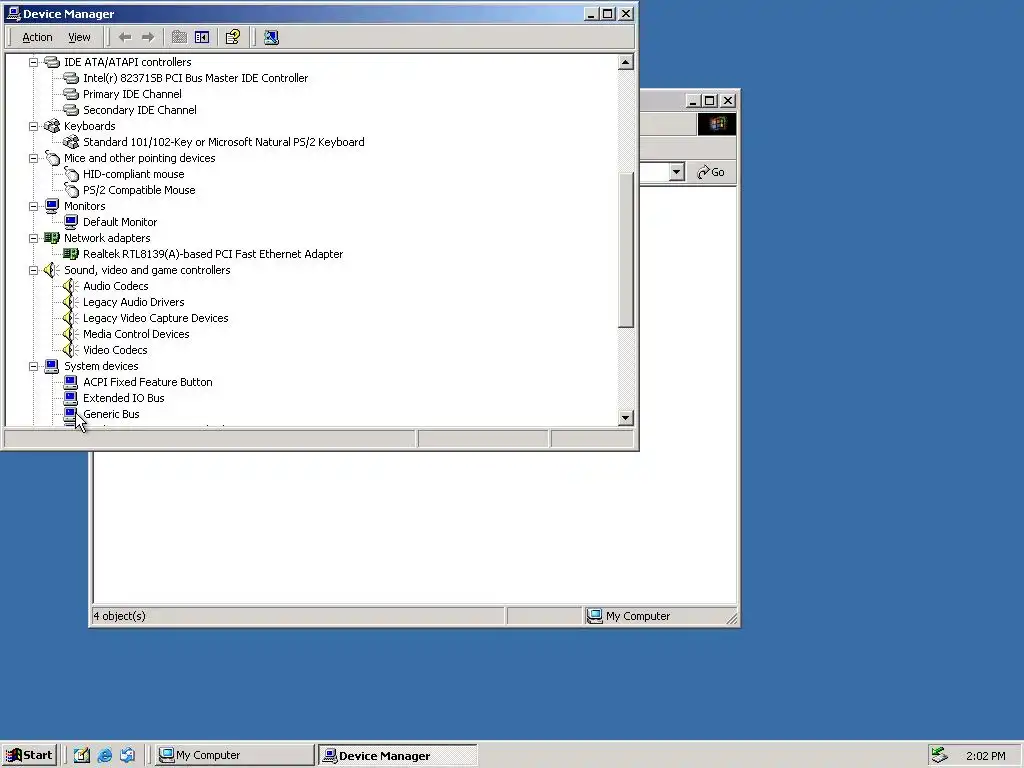Click the PS/2 Compatible Mouse icon
Screen dimensions: 1024x768
point(71,190)
